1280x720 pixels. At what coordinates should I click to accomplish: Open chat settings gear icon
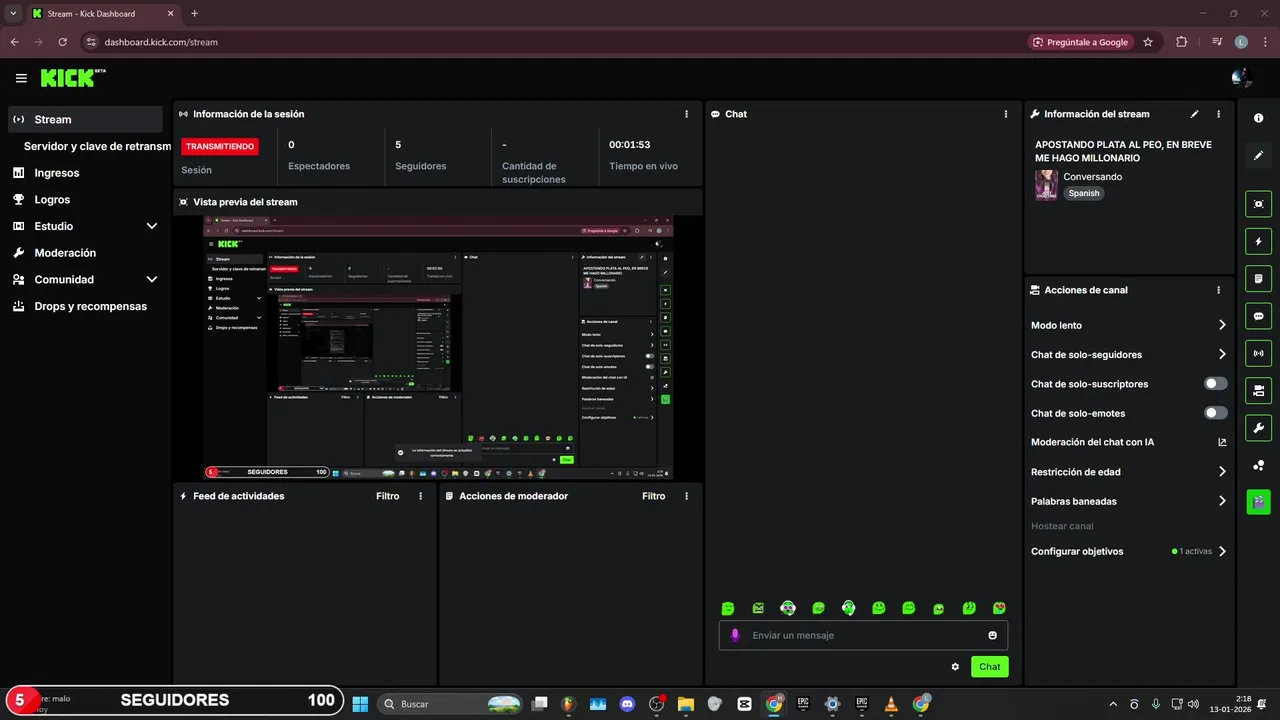[x=955, y=667]
